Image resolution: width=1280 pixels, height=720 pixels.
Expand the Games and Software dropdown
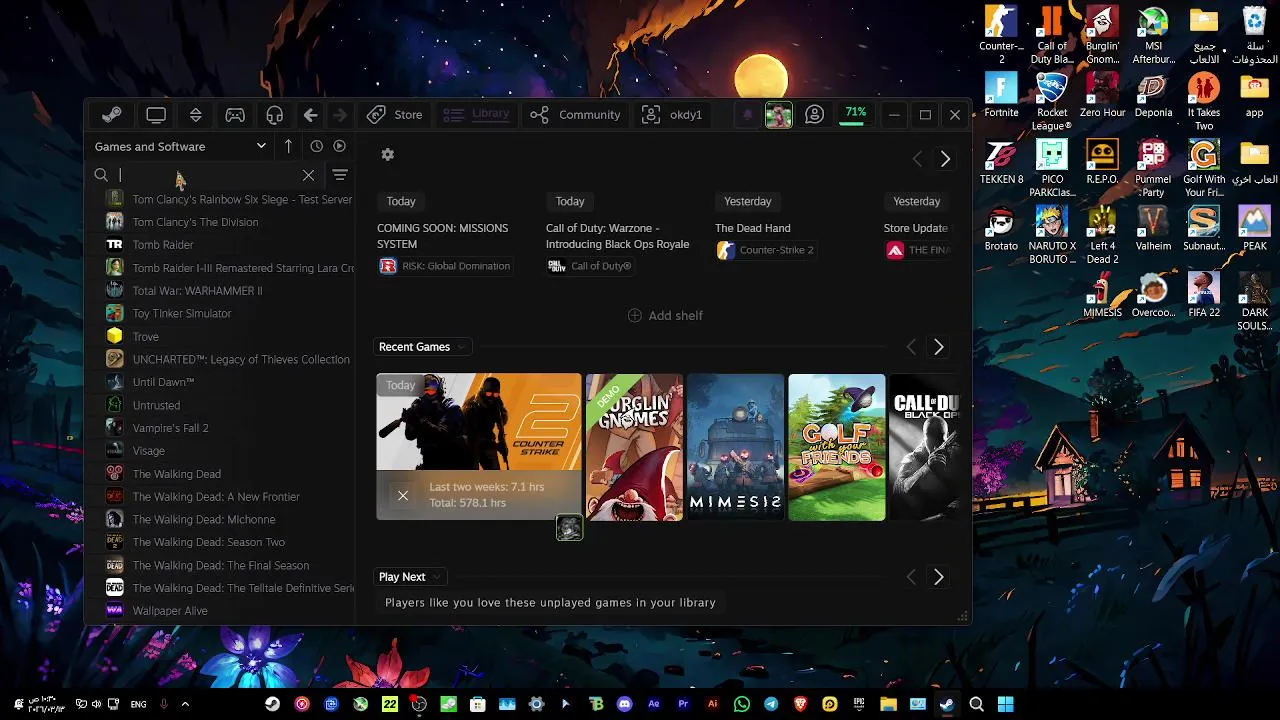pyautogui.click(x=181, y=146)
